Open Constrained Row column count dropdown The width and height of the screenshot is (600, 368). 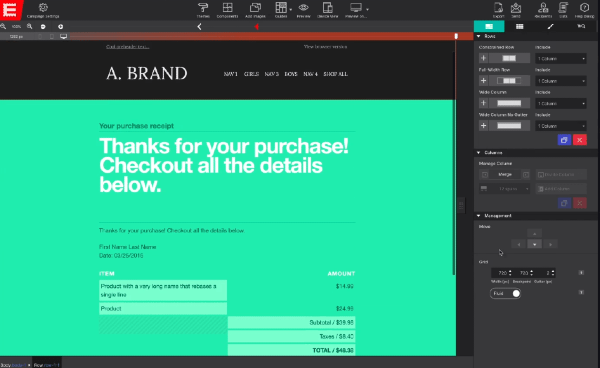click(x=561, y=59)
